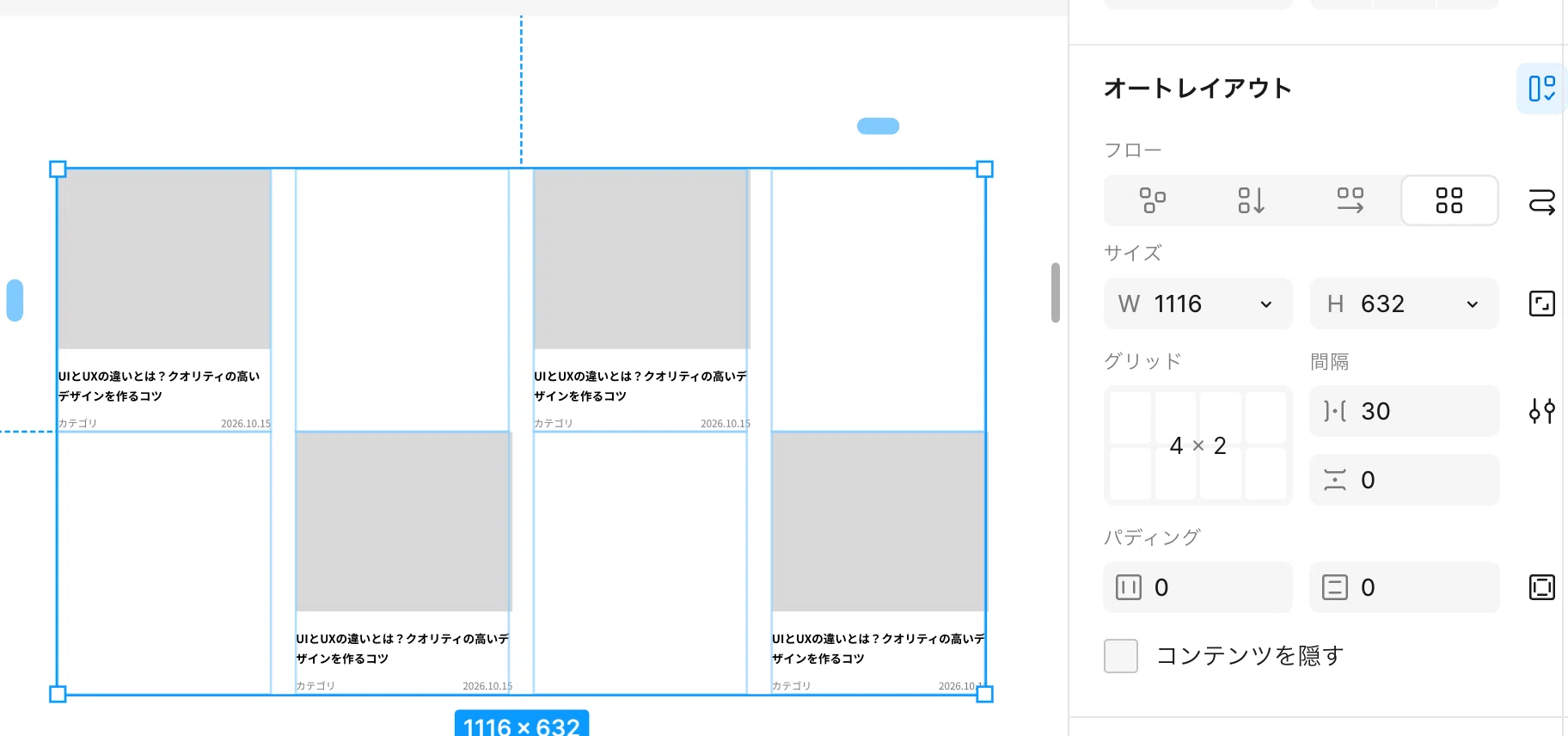Screen dimensions: 1568x736
Task: Click the top-left selection handle of the frame
Action: pos(58,169)
